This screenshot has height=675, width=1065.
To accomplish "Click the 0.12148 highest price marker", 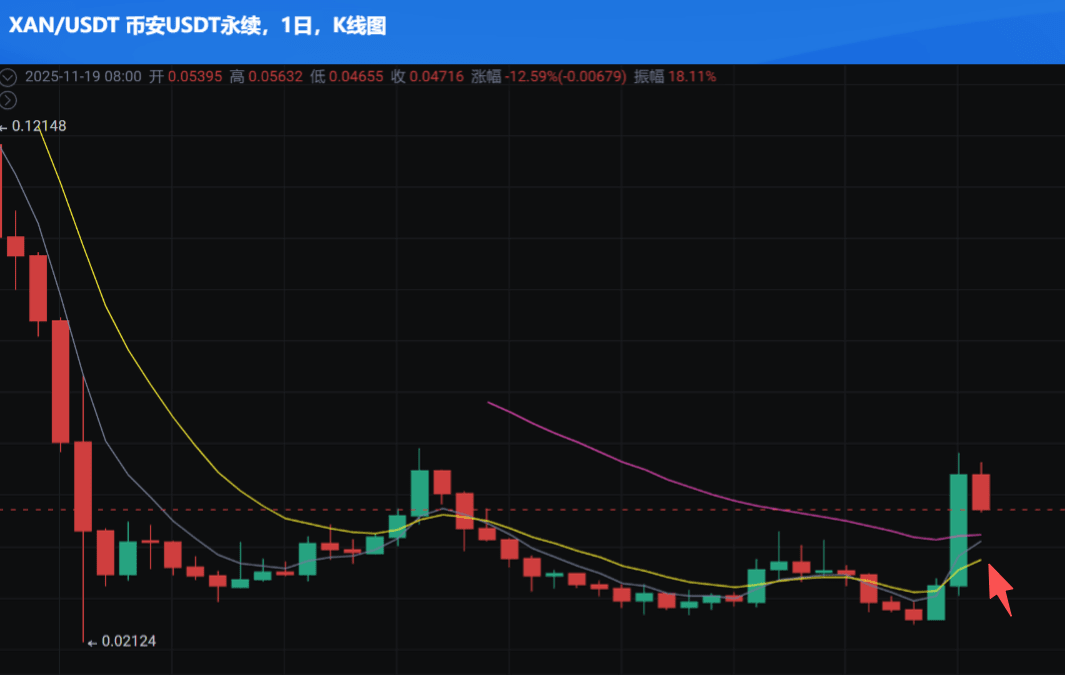I will click(x=40, y=126).
